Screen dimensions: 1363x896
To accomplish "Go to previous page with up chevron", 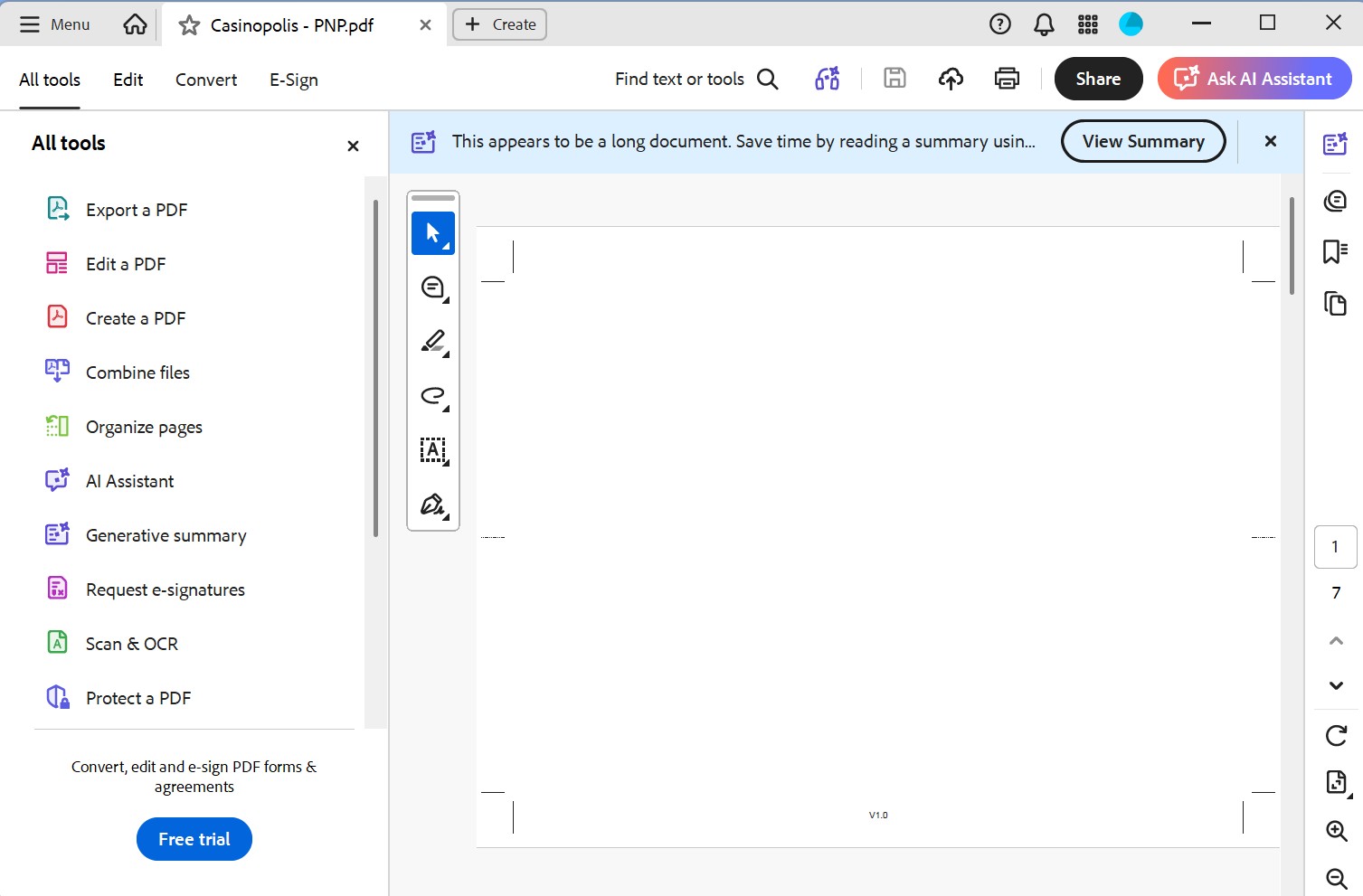I will 1336,640.
